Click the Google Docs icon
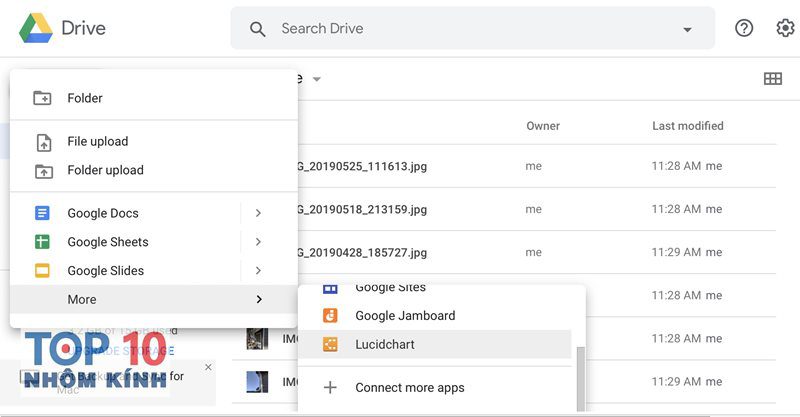Image resolution: width=800 pixels, height=417 pixels. click(42, 212)
